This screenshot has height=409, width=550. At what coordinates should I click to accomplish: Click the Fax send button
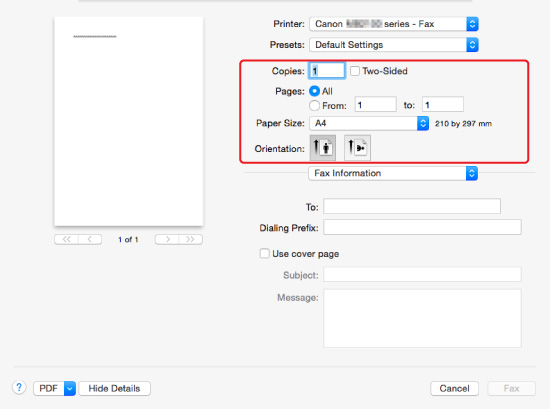click(x=511, y=388)
